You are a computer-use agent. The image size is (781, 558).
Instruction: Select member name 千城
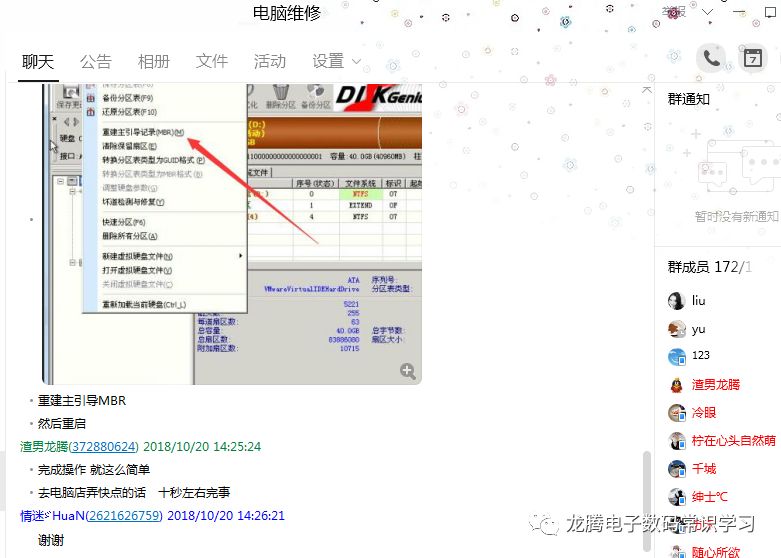(704, 469)
